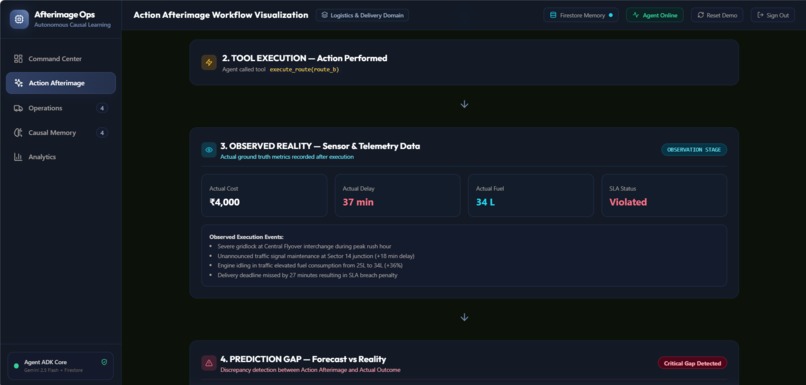This screenshot has width=806, height=385.
Task: Click the Afterimage Ops logo icon
Action: pyautogui.click(x=19, y=19)
